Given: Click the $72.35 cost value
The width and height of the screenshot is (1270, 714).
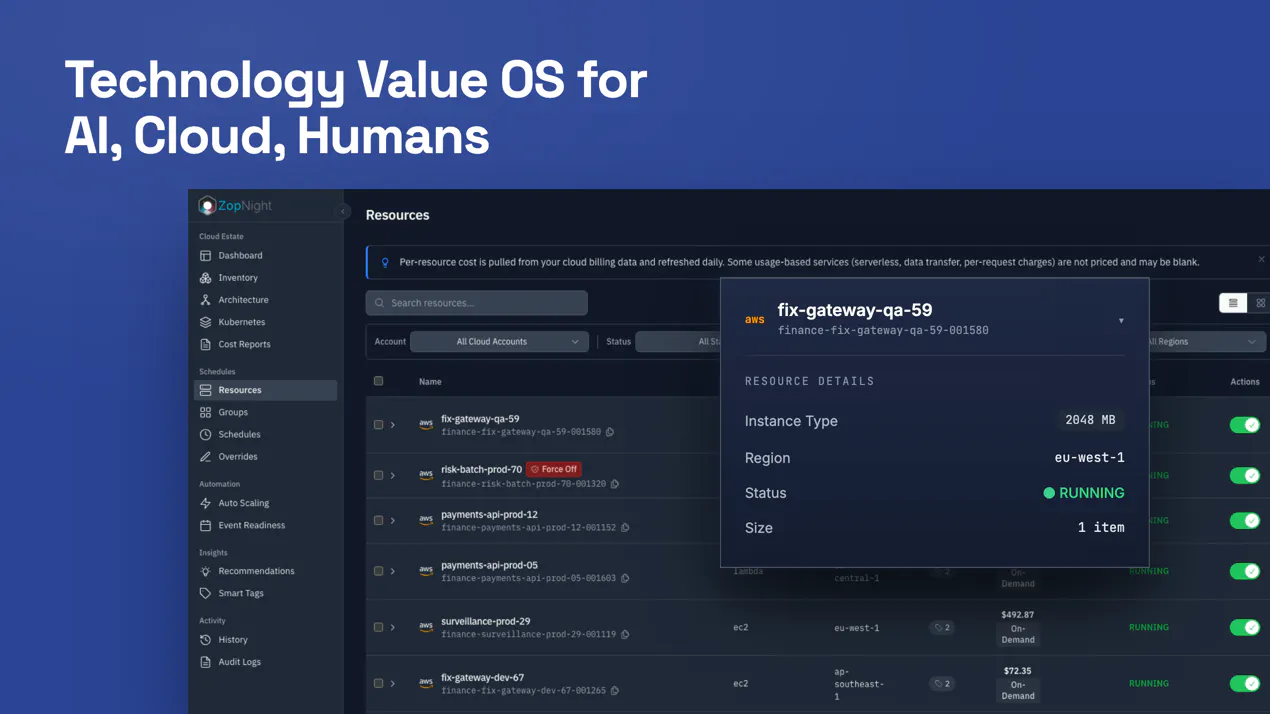Looking at the screenshot, I should [1017, 671].
